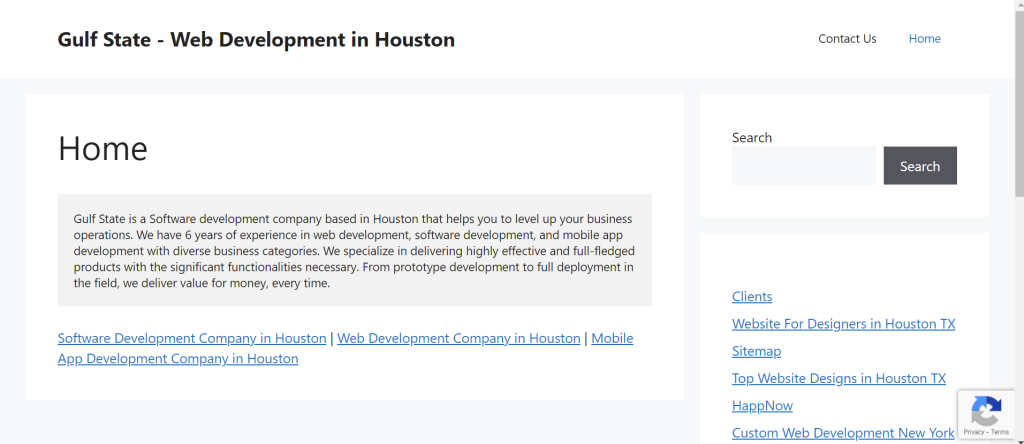Open Software Development Company in Houston link
The height and width of the screenshot is (444, 1024).
[x=192, y=338]
